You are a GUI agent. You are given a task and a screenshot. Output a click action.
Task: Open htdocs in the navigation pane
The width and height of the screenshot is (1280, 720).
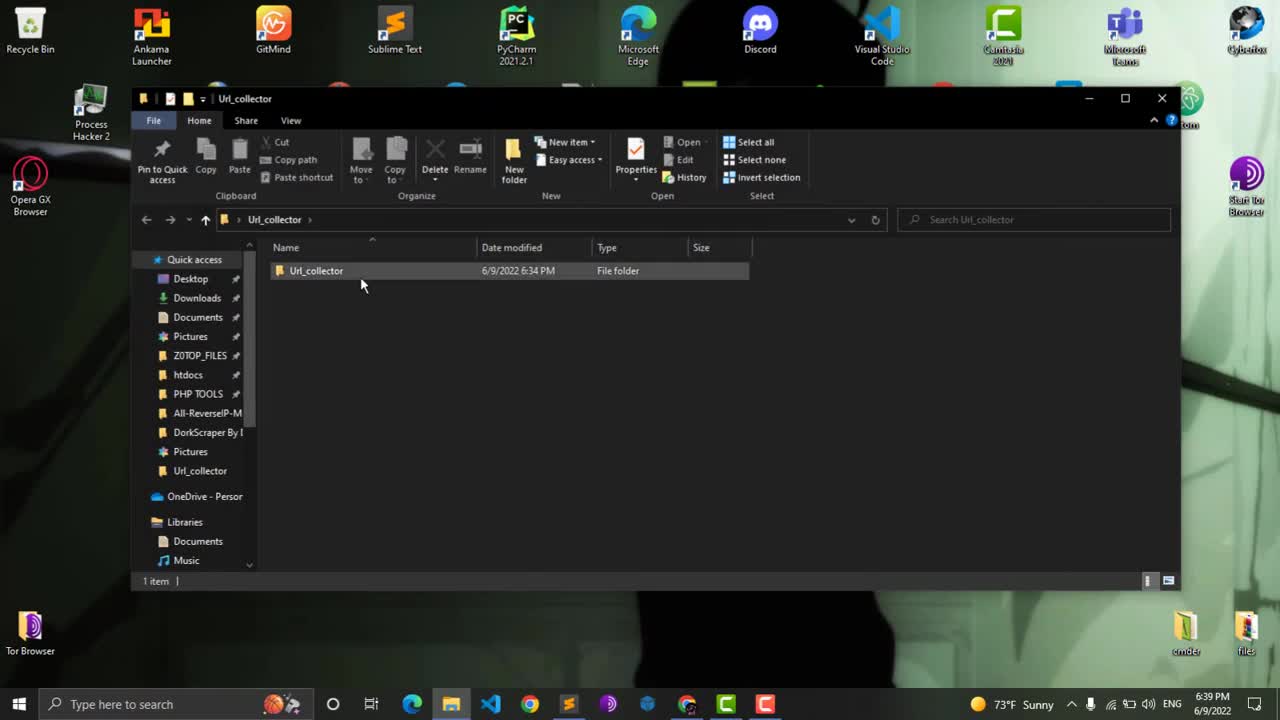(x=188, y=375)
